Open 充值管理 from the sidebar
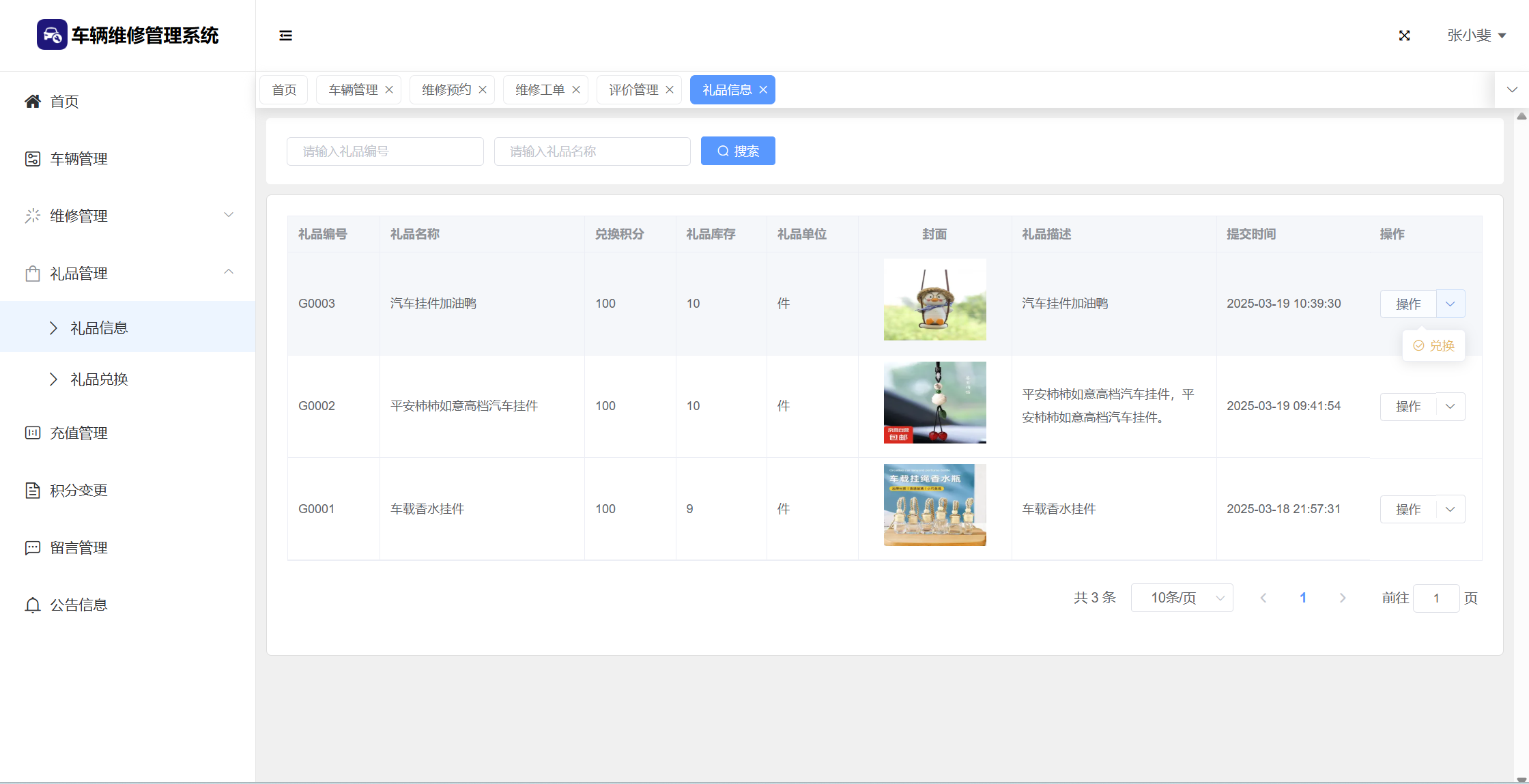This screenshot has width=1529, height=784. [78, 433]
